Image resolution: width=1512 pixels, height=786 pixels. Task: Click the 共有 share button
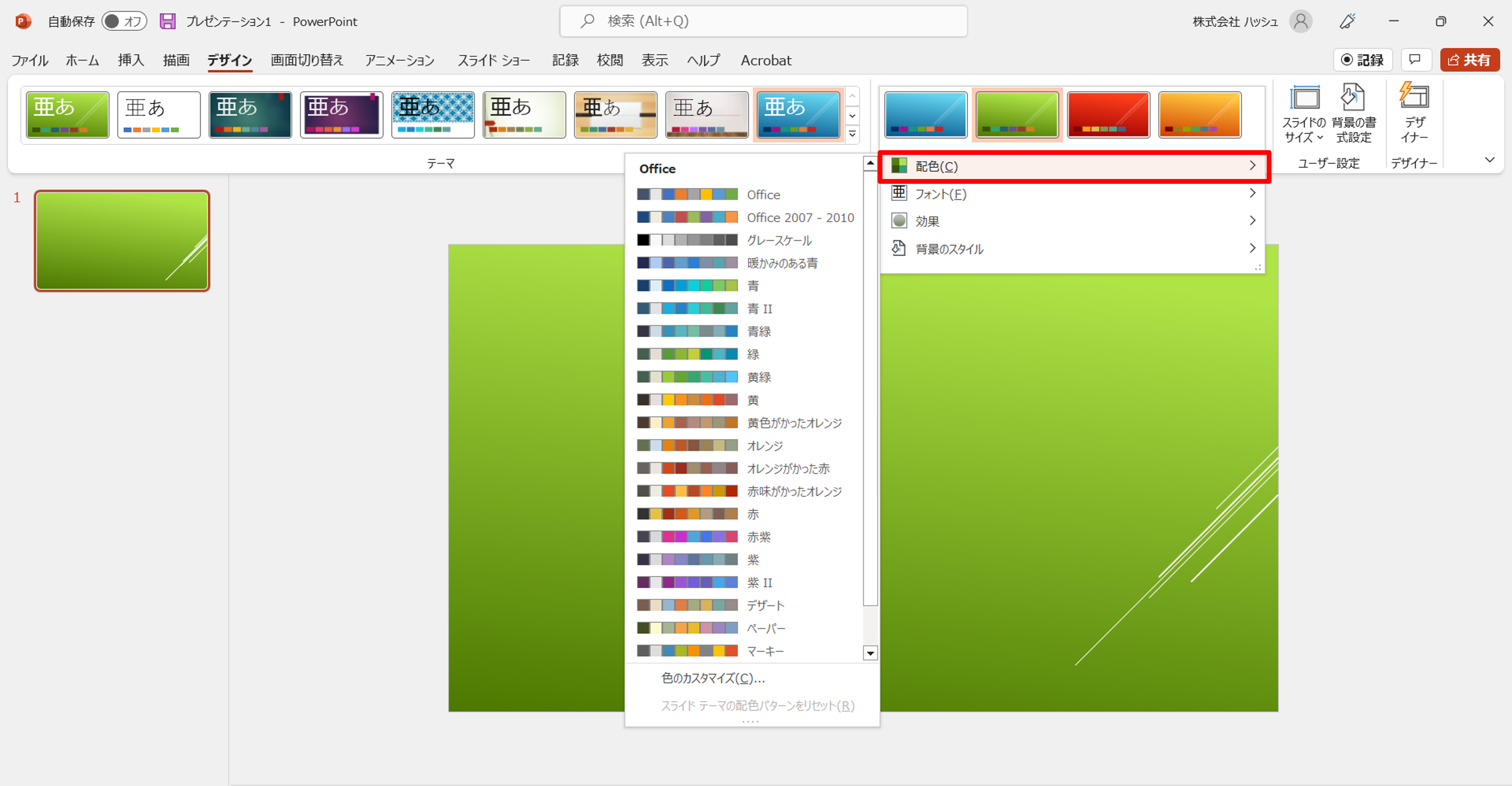pos(1470,60)
